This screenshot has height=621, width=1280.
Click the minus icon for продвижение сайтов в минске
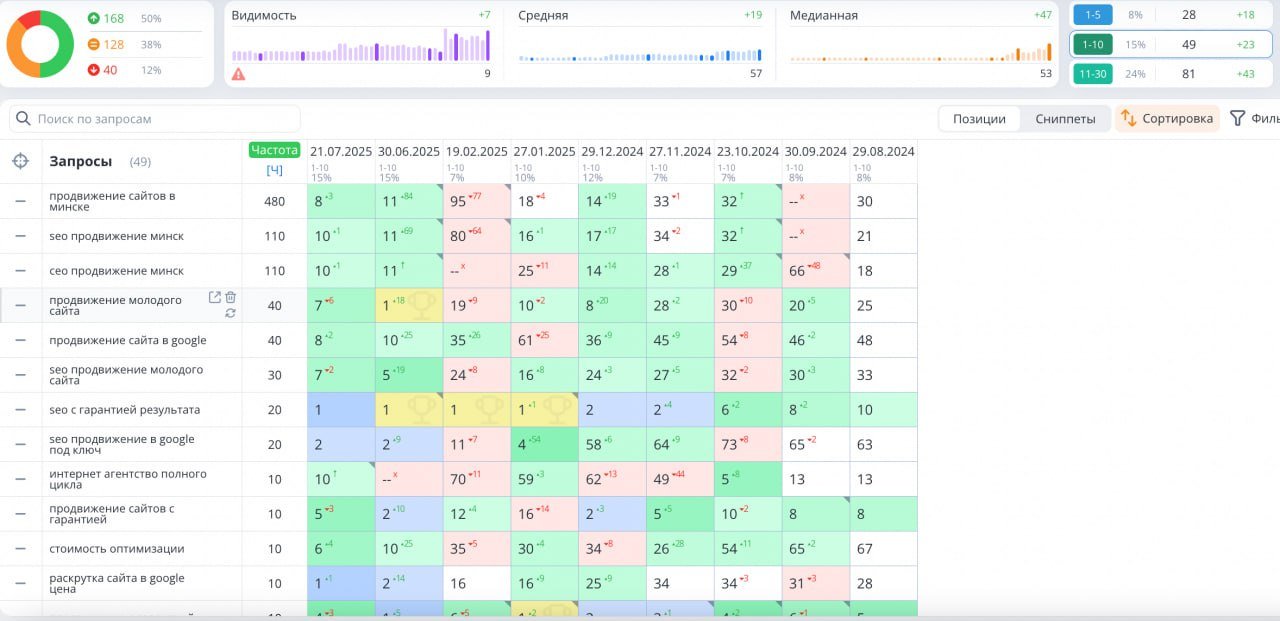point(20,201)
